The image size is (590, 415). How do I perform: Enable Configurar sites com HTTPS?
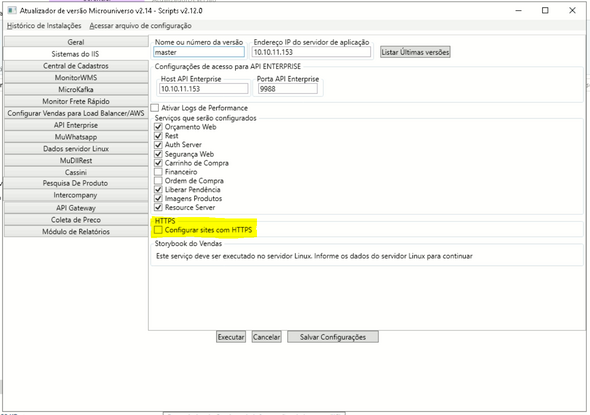click(x=158, y=230)
